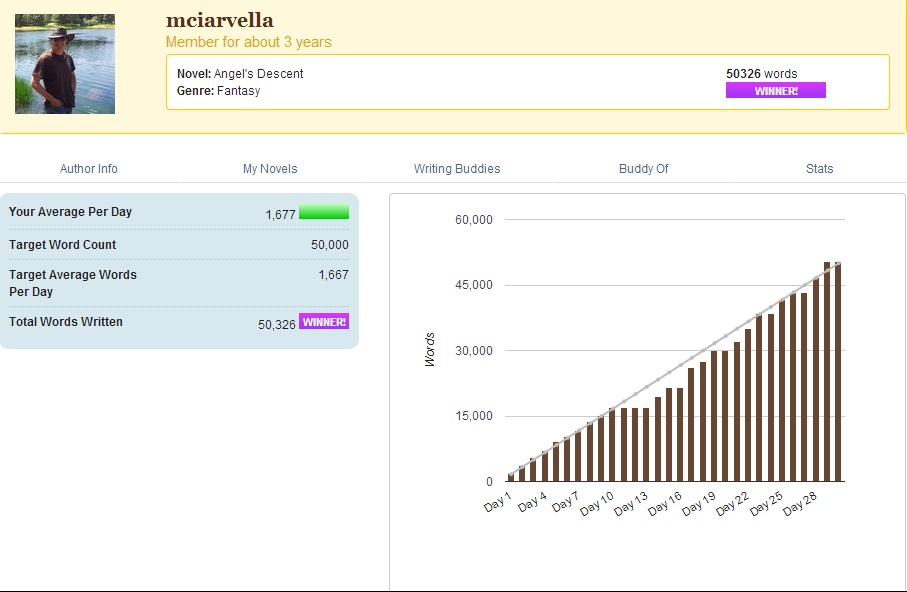Select the Day 1 bar in the chart
The height and width of the screenshot is (592, 907).
(x=510, y=477)
